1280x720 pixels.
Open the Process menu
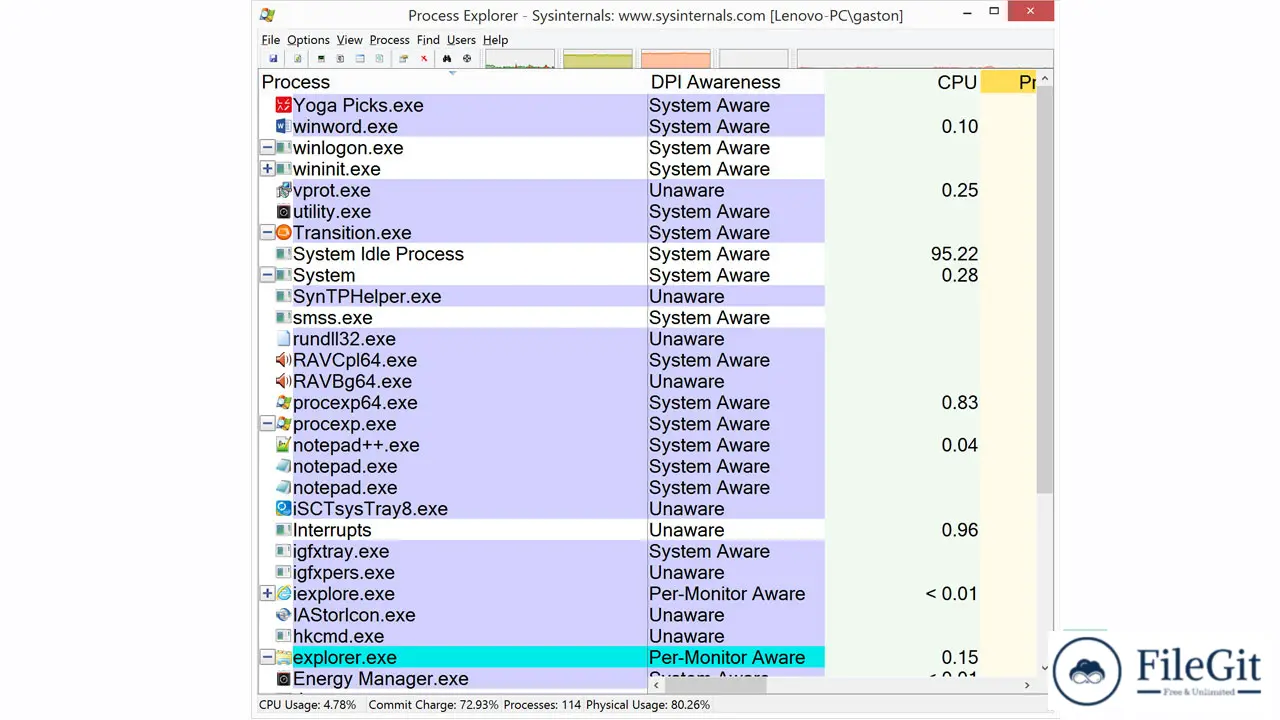pyautogui.click(x=389, y=40)
